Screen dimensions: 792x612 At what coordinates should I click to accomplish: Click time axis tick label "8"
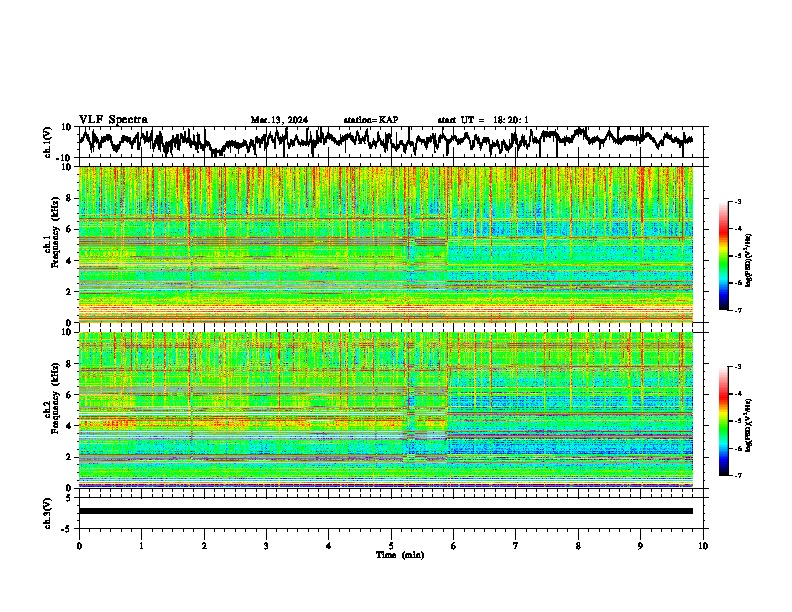578,546
